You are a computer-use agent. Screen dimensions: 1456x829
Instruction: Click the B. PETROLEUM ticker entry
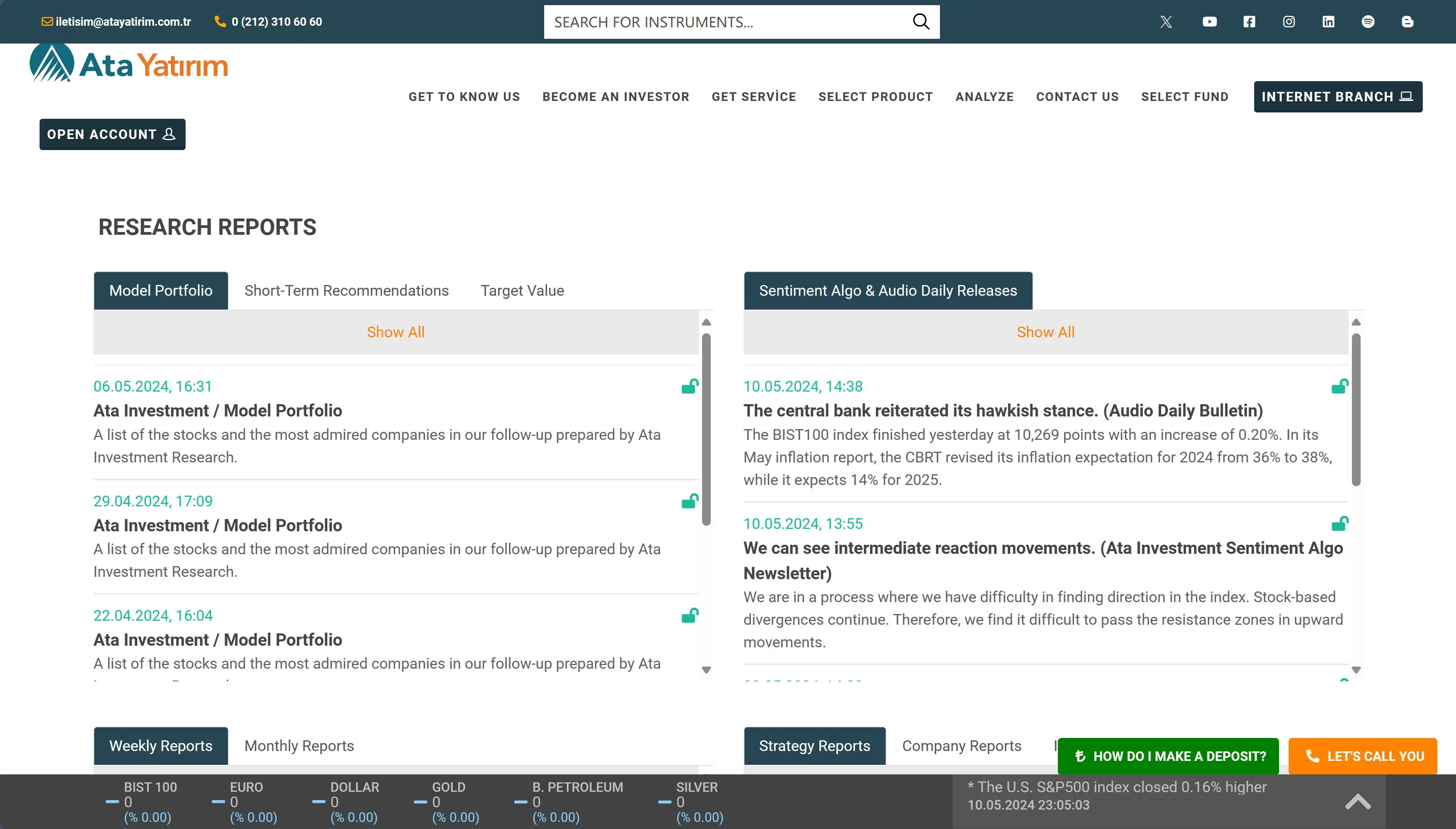coord(569,802)
